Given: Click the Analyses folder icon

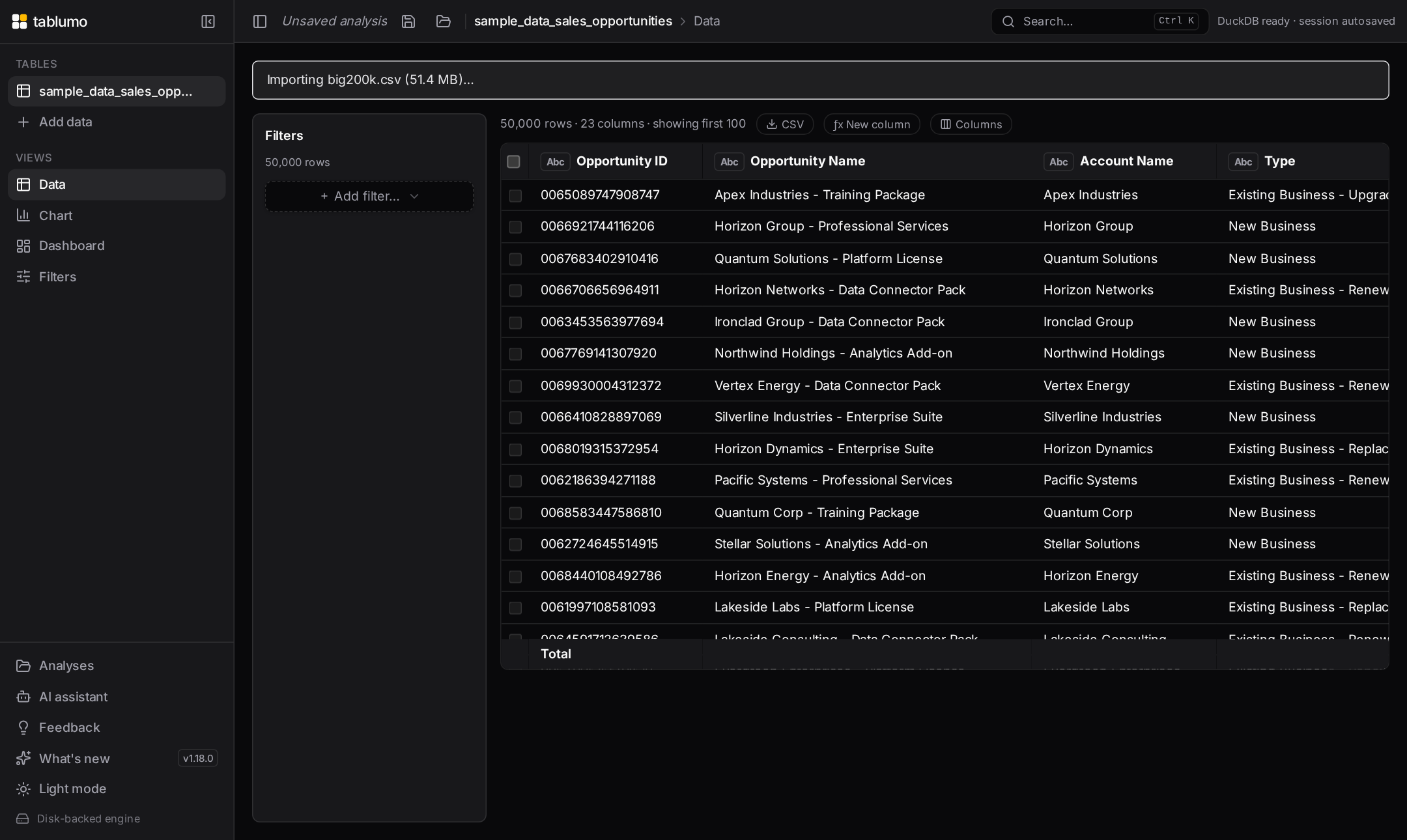Looking at the screenshot, I should (x=23, y=665).
